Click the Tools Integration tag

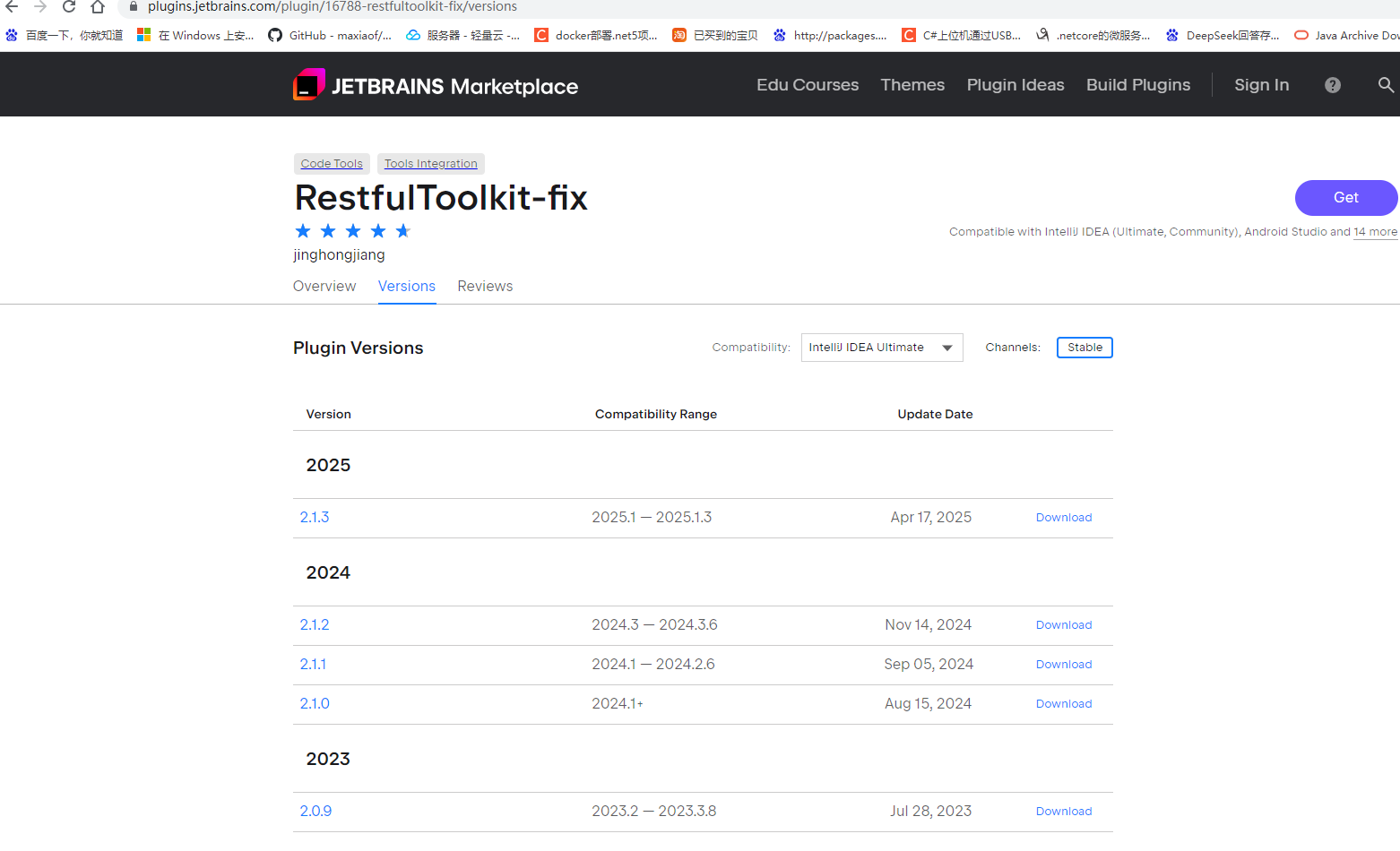tap(431, 164)
